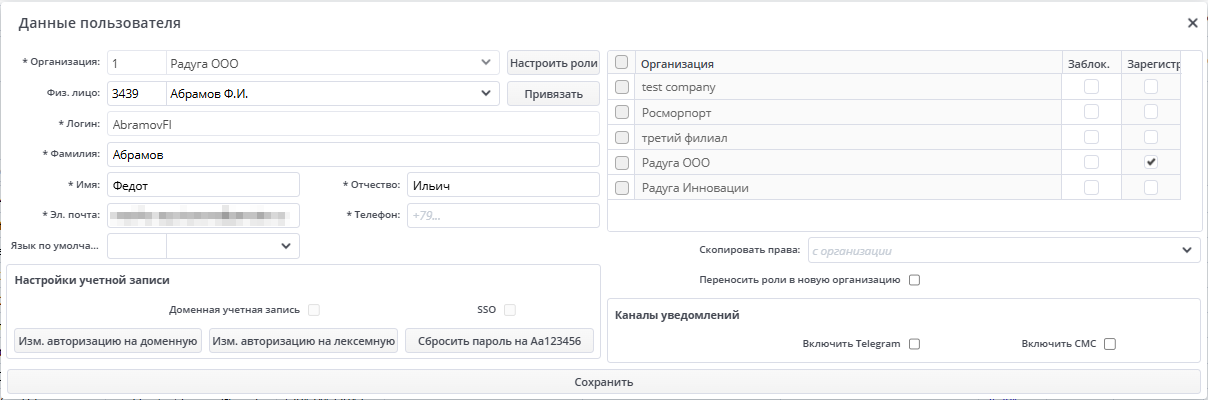Expand the Организация dropdown arrow
The image size is (1208, 400).
pos(486,63)
